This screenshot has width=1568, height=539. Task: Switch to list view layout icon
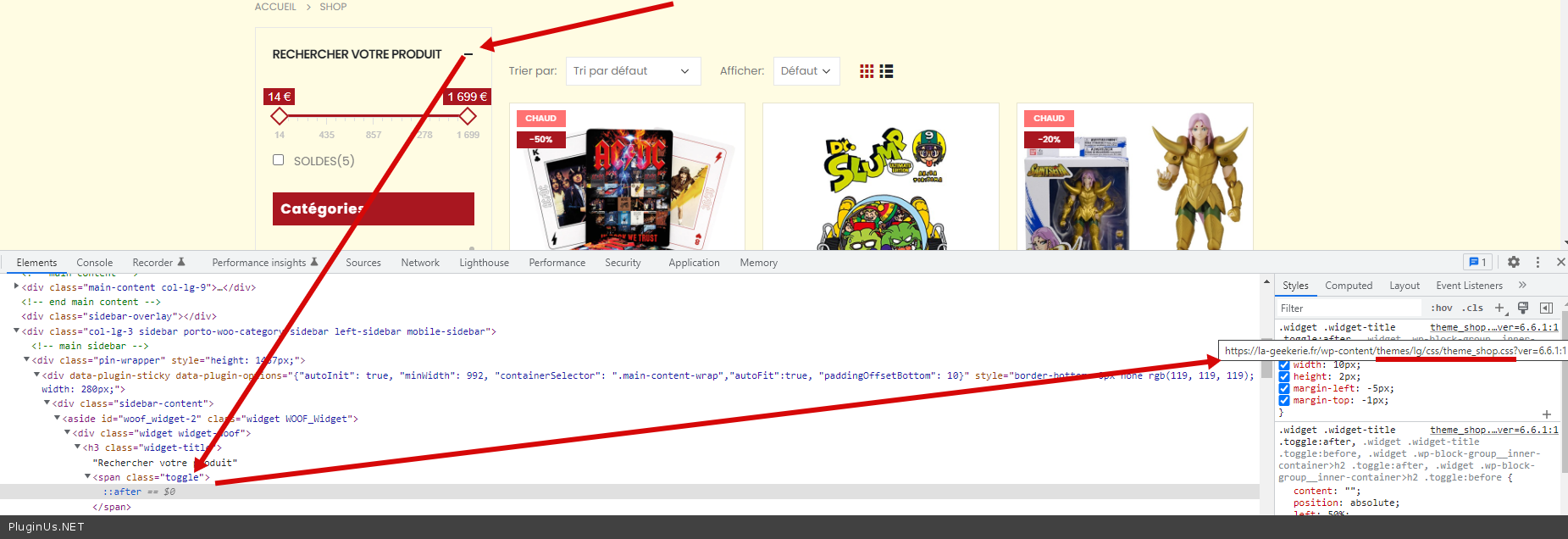tap(886, 71)
